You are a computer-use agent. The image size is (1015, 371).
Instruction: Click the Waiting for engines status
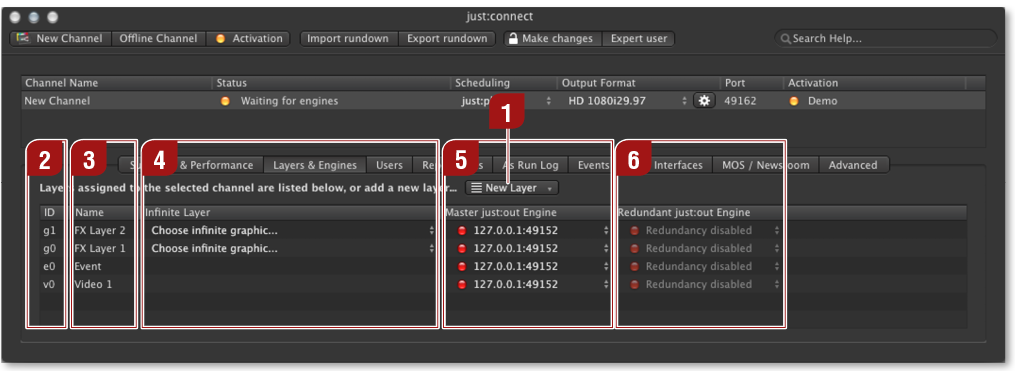click(289, 101)
